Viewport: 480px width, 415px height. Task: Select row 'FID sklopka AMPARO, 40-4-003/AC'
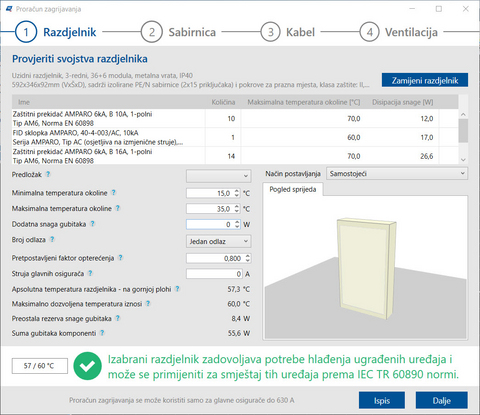pos(235,137)
